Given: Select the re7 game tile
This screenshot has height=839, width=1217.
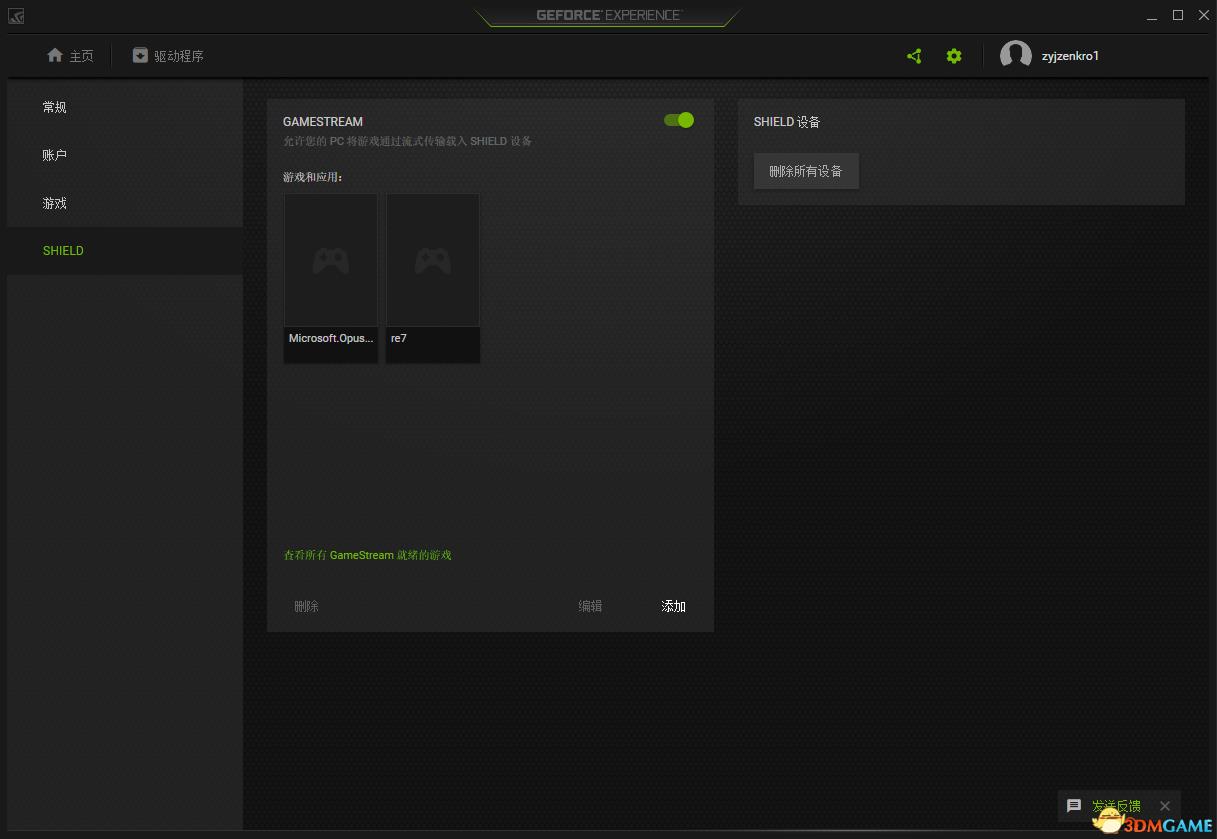Looking at the screenshot, I should pos(433,278).
